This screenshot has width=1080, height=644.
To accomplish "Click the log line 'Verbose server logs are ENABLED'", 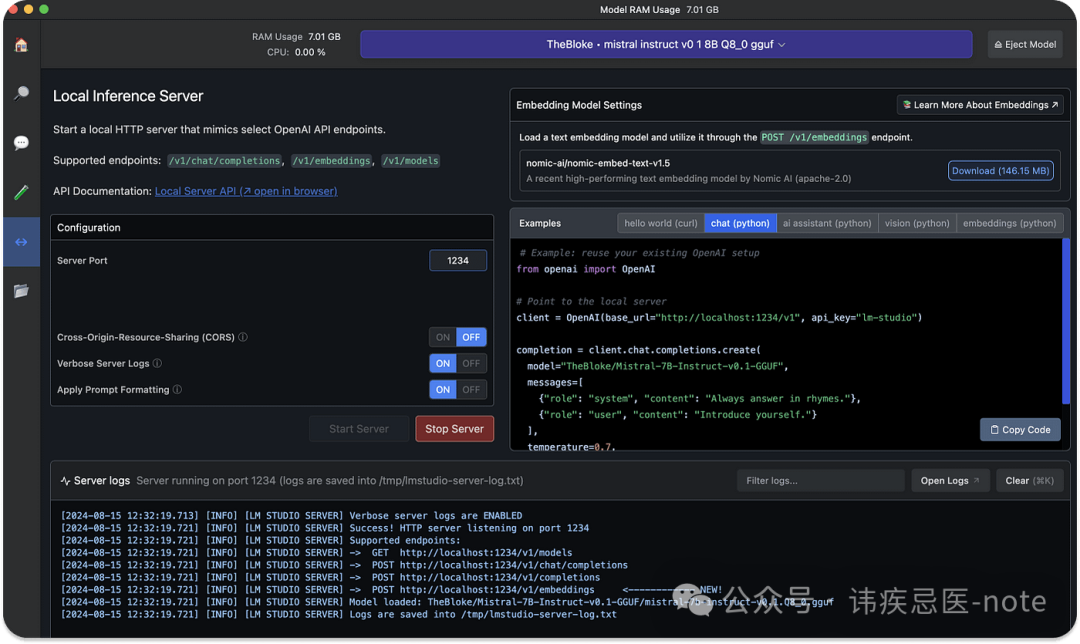I will click(x=291, y=516).
